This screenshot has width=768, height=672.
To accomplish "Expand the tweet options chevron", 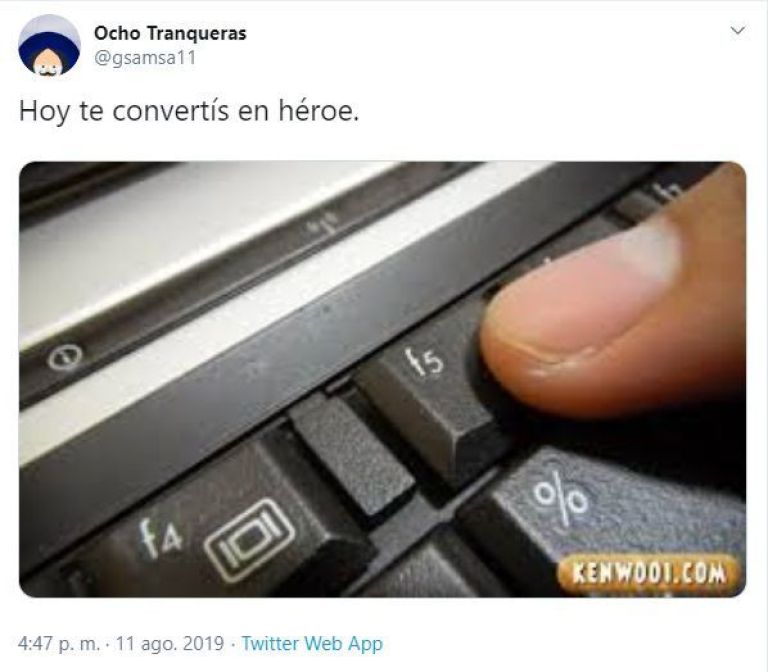I will (x=738, y=30).
